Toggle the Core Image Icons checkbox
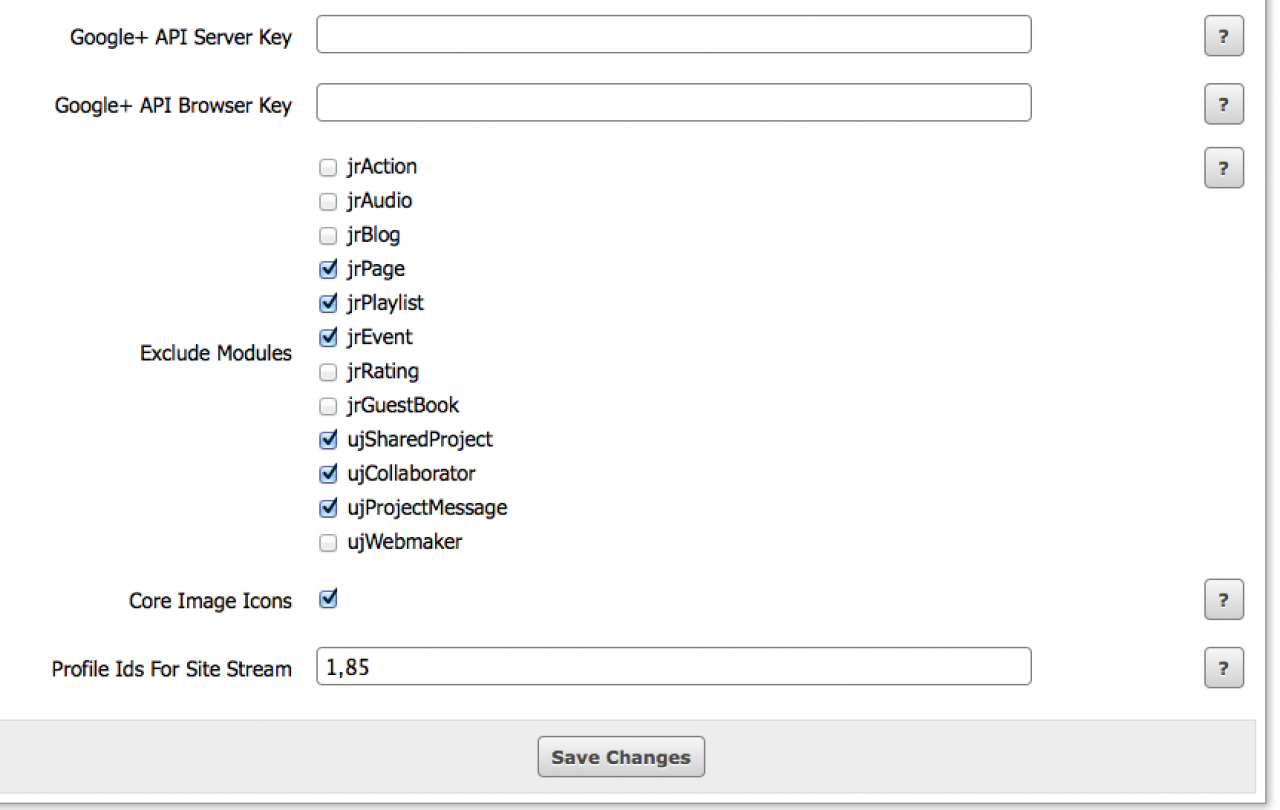Viewport: 1280px width, 810px height. [x=328, y=599]
